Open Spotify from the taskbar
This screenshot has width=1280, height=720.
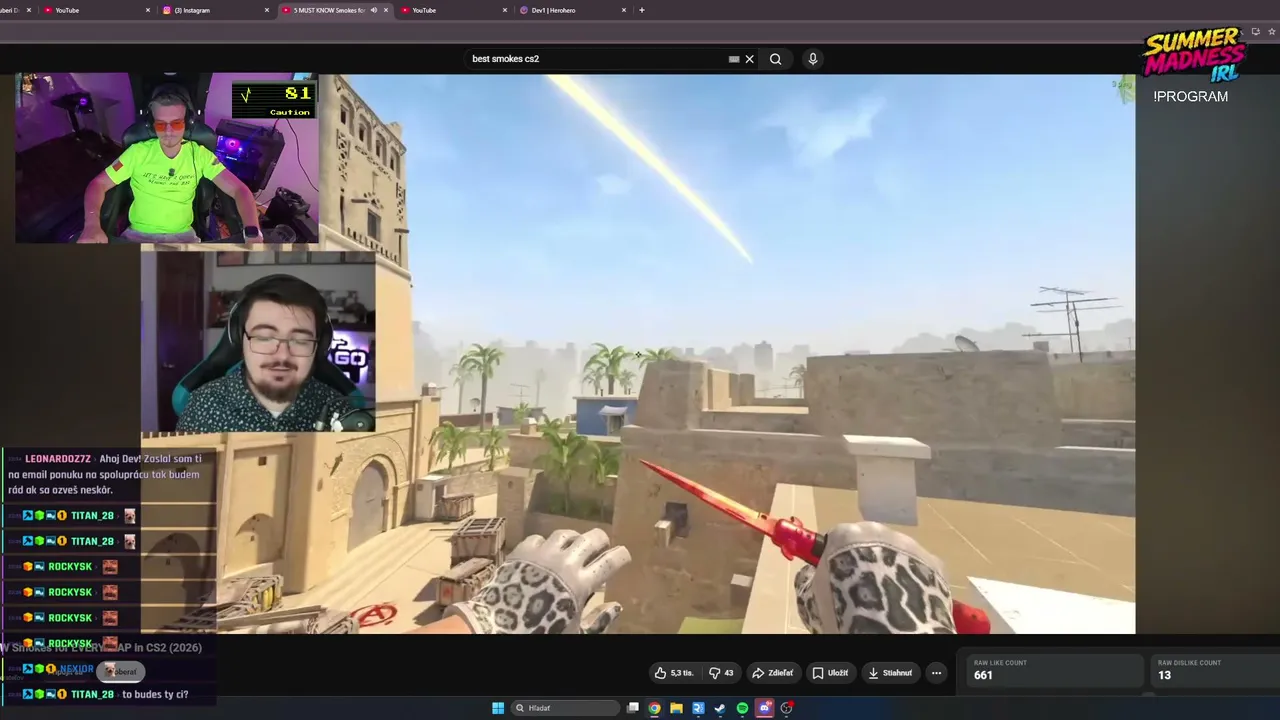coord(742,708)
